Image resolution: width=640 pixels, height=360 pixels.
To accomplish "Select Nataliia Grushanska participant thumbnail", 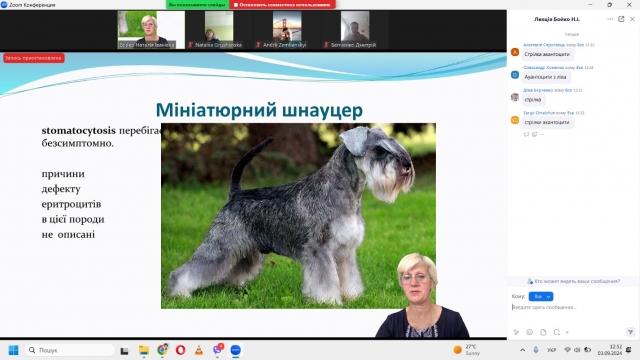I will point(219,30).
